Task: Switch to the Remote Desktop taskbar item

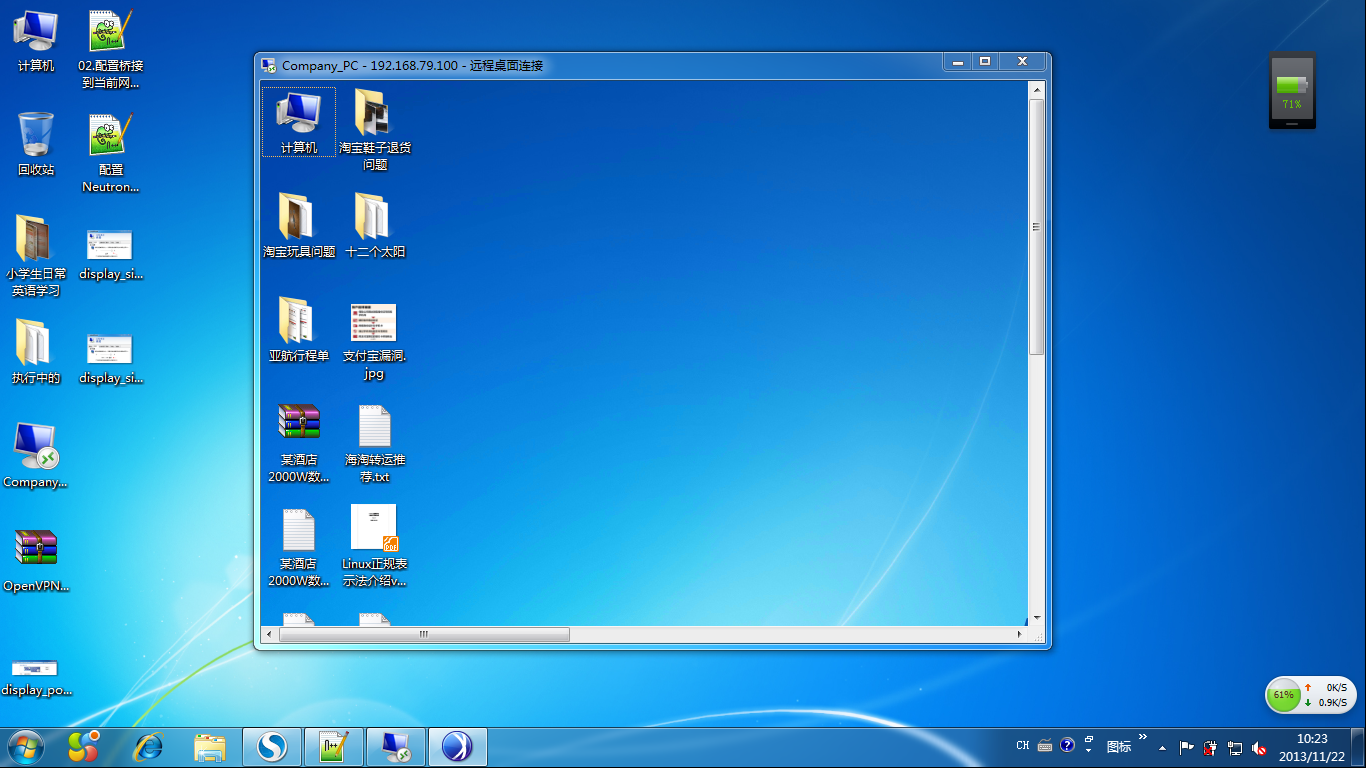Action: tap(395, 747)
